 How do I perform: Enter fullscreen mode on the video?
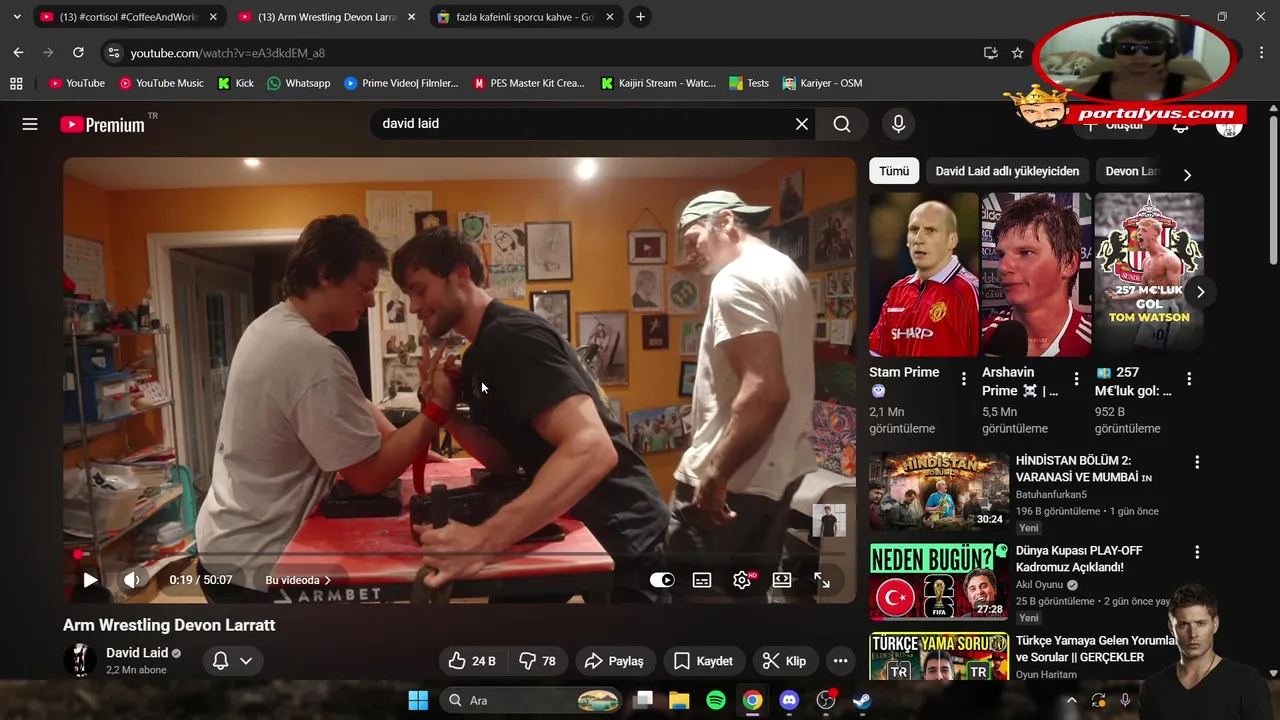pos(822,580)
